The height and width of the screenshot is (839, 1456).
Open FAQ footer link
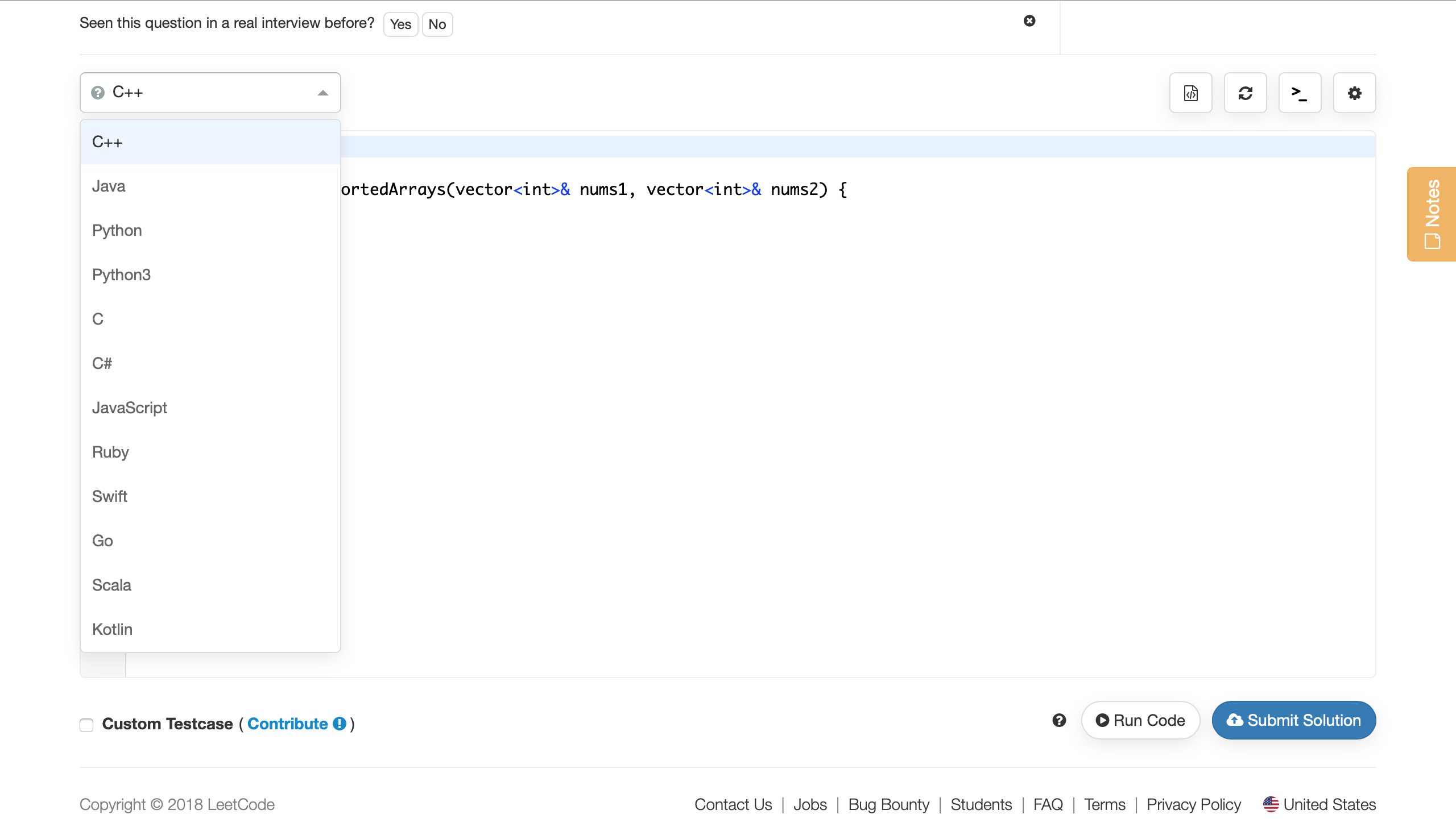[x=1047, y=804]
